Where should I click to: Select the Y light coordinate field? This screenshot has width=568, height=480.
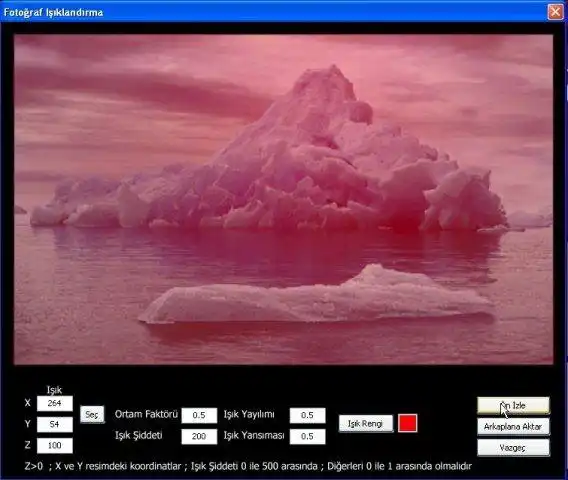tap(55, 424)
